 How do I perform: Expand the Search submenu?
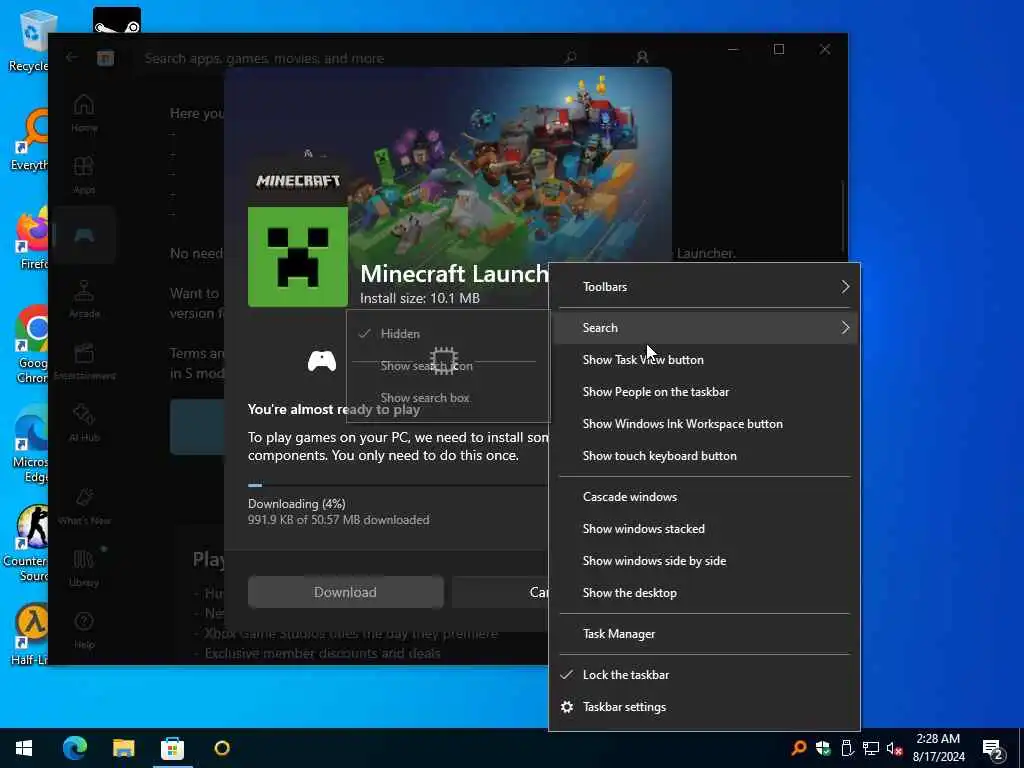point(705,328)
